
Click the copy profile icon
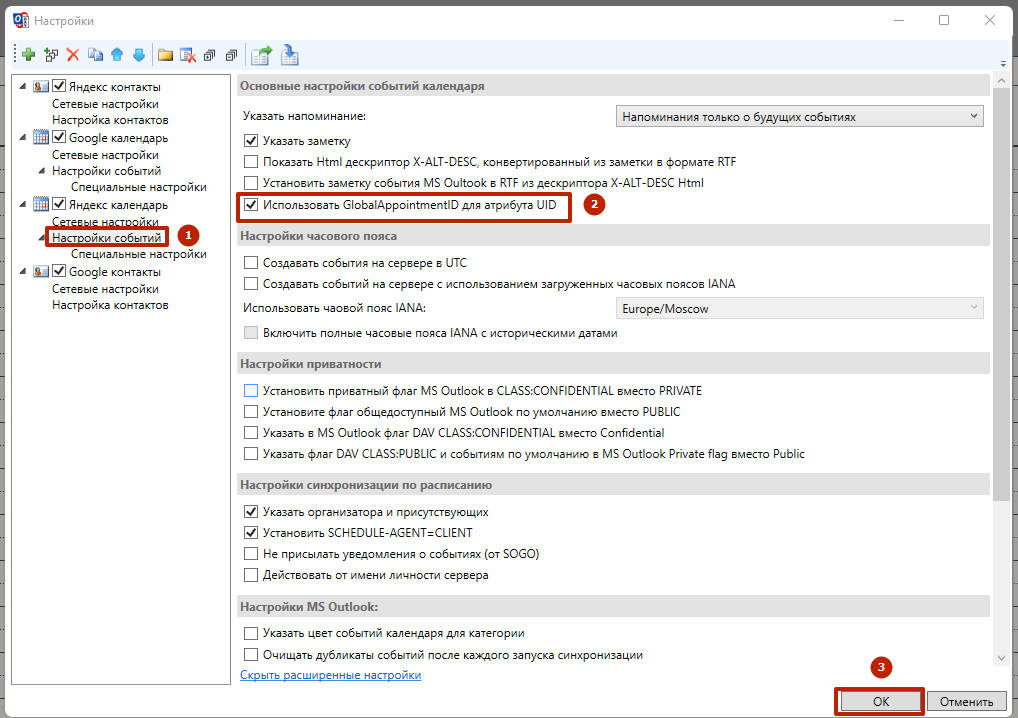(95, 55)
